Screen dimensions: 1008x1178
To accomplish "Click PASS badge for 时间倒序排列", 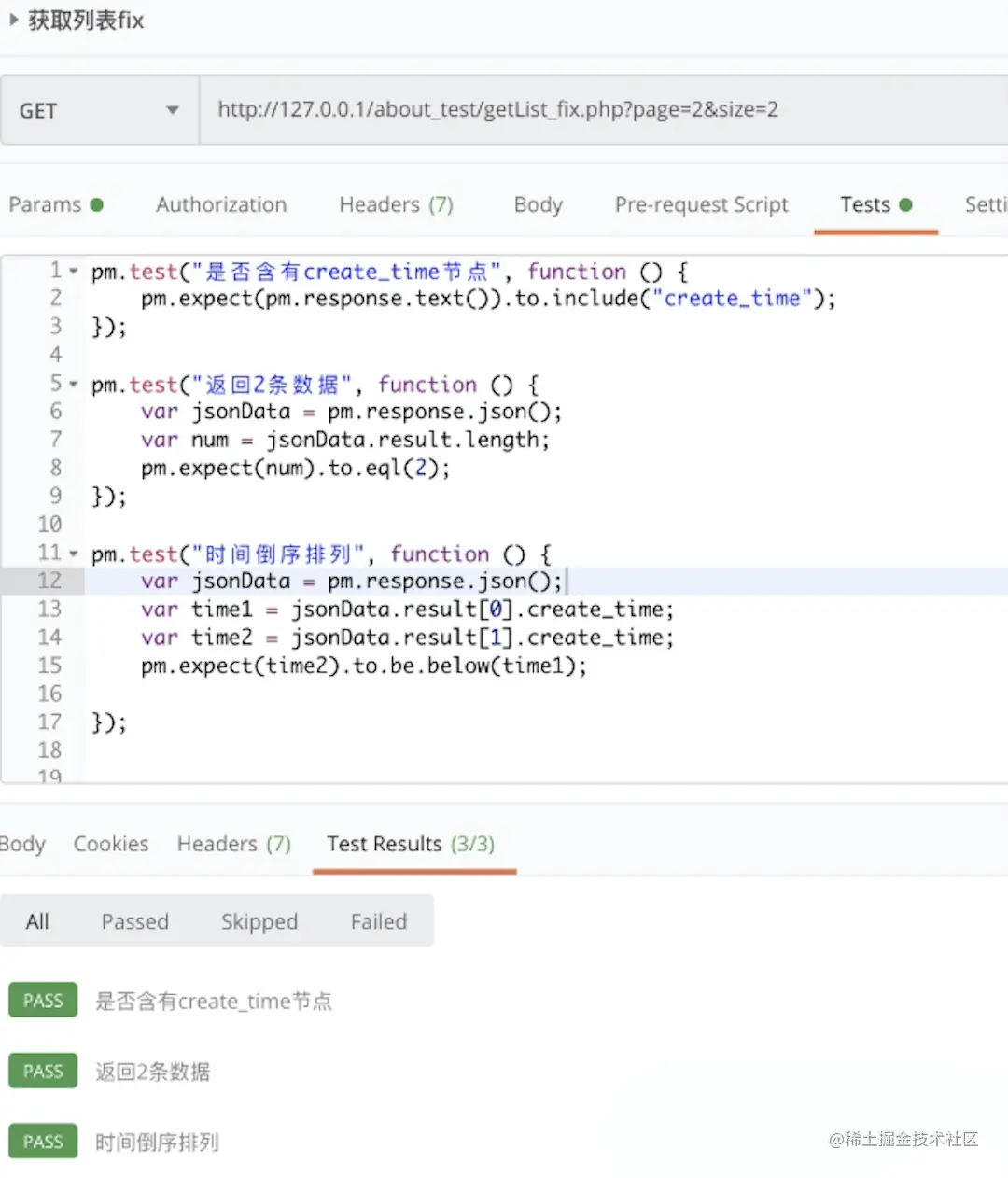I will pos(43,1142).
